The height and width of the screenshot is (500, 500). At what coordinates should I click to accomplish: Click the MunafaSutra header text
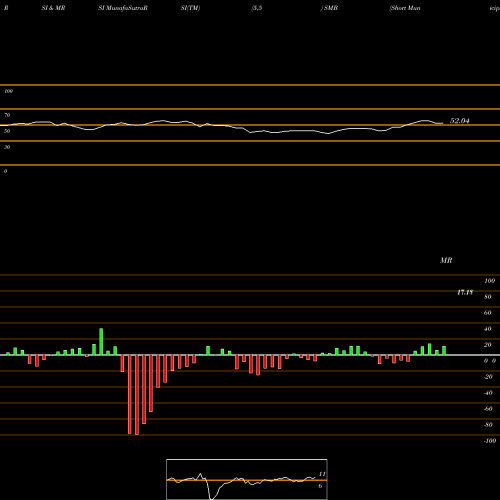click(123, 8)
